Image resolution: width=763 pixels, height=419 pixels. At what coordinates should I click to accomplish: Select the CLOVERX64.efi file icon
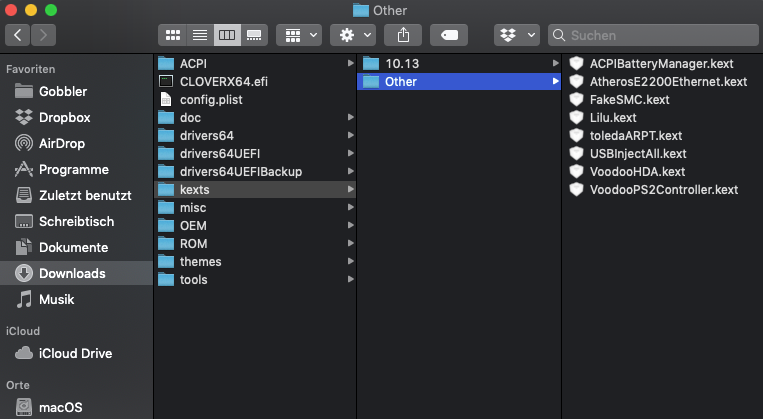coord(166,82)
